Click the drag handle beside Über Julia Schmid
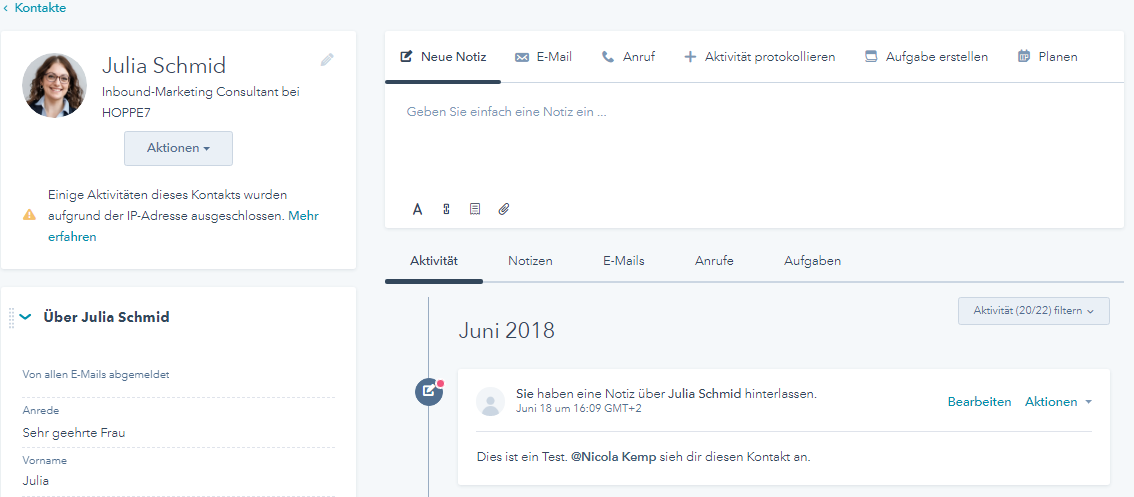Viewport: 1134px width, 497px height. click(12, 318)
